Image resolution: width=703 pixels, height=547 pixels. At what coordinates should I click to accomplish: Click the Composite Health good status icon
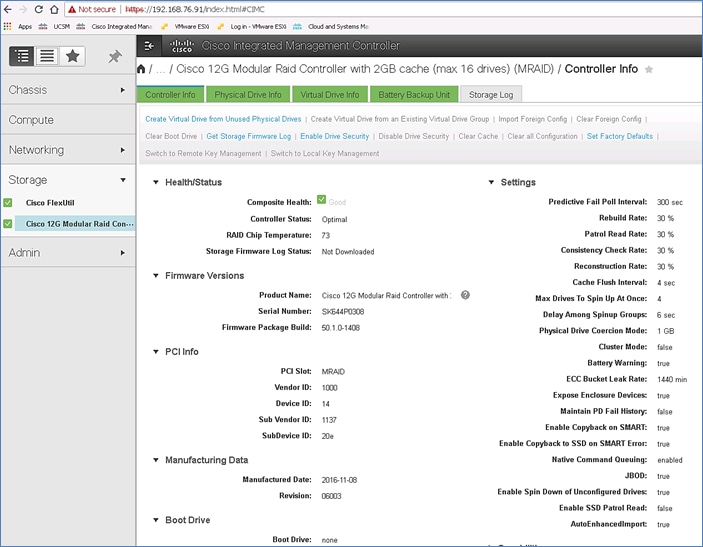pos(321,200)
